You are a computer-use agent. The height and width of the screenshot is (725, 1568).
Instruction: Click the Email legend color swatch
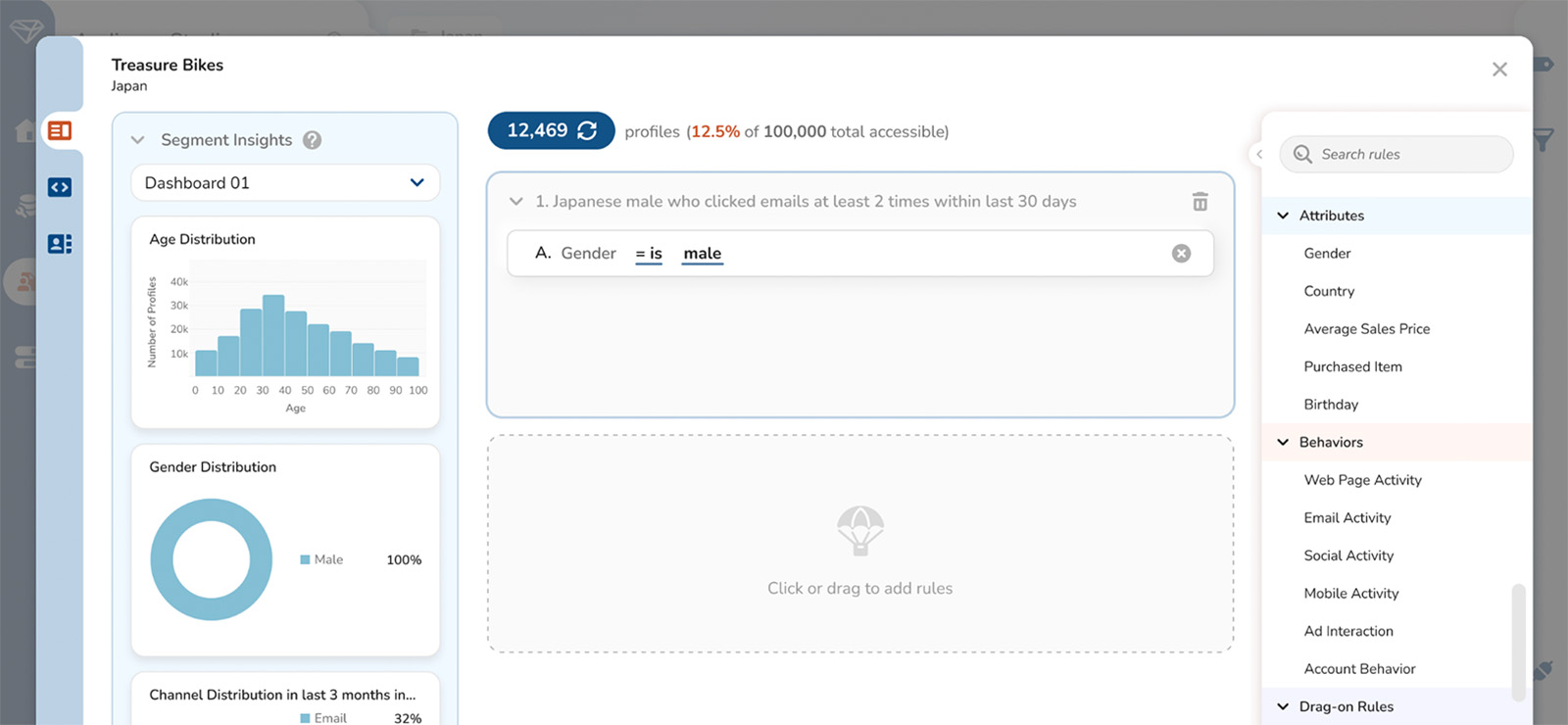(x=305, y=718)
